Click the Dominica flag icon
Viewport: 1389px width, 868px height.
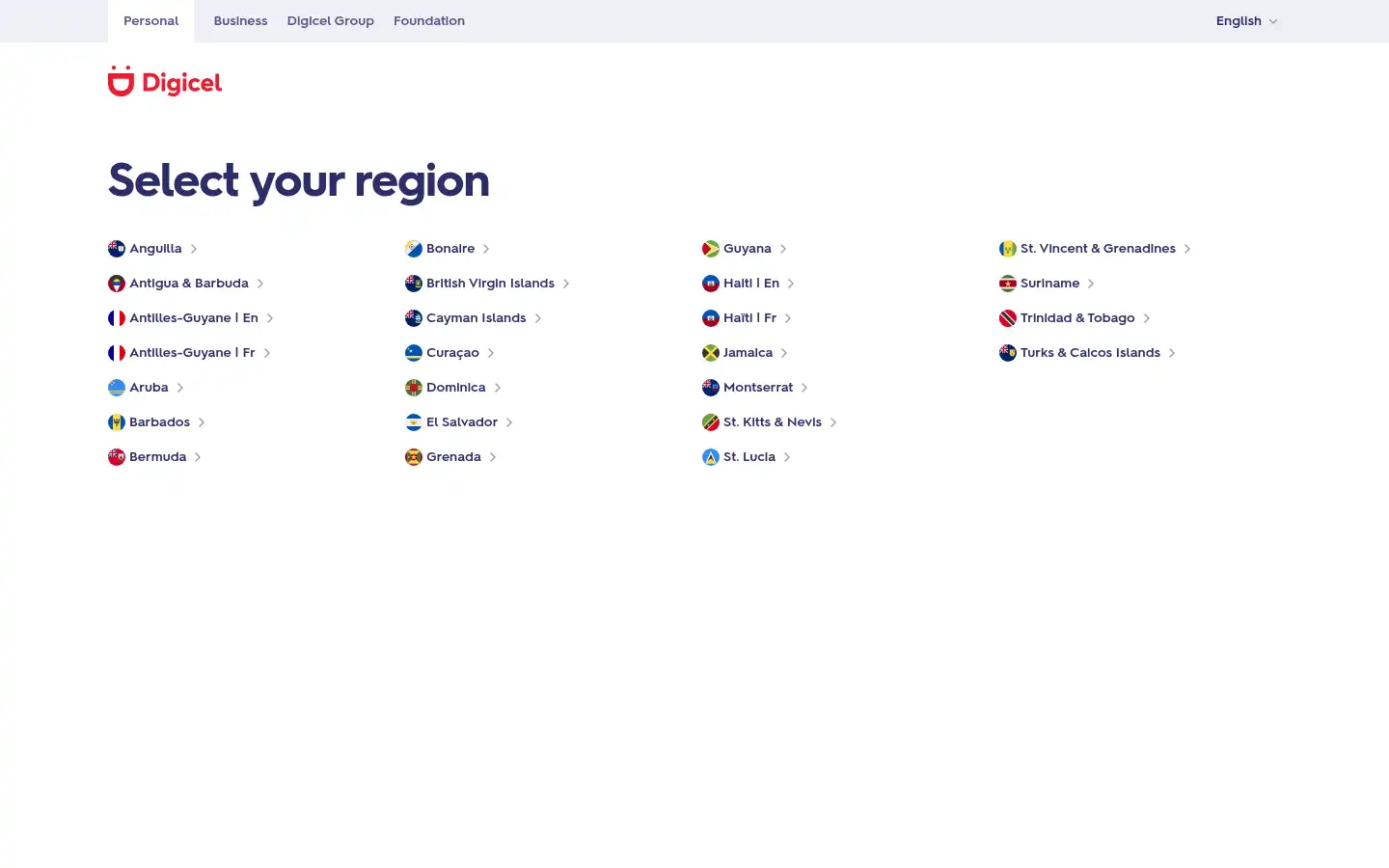coord(414,388)
